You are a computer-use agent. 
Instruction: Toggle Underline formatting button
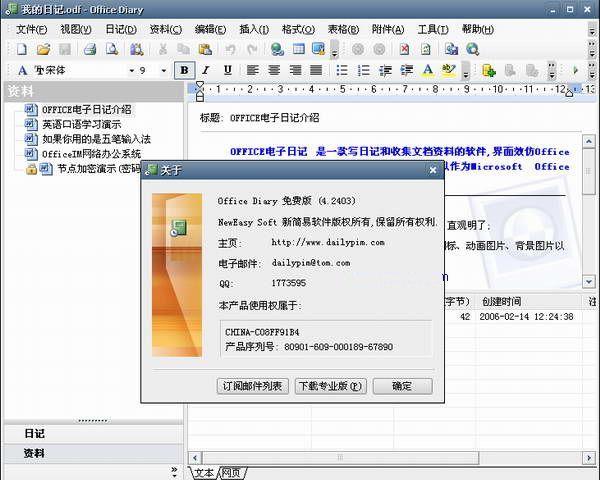pyautogui.click(x=228, y=70)
